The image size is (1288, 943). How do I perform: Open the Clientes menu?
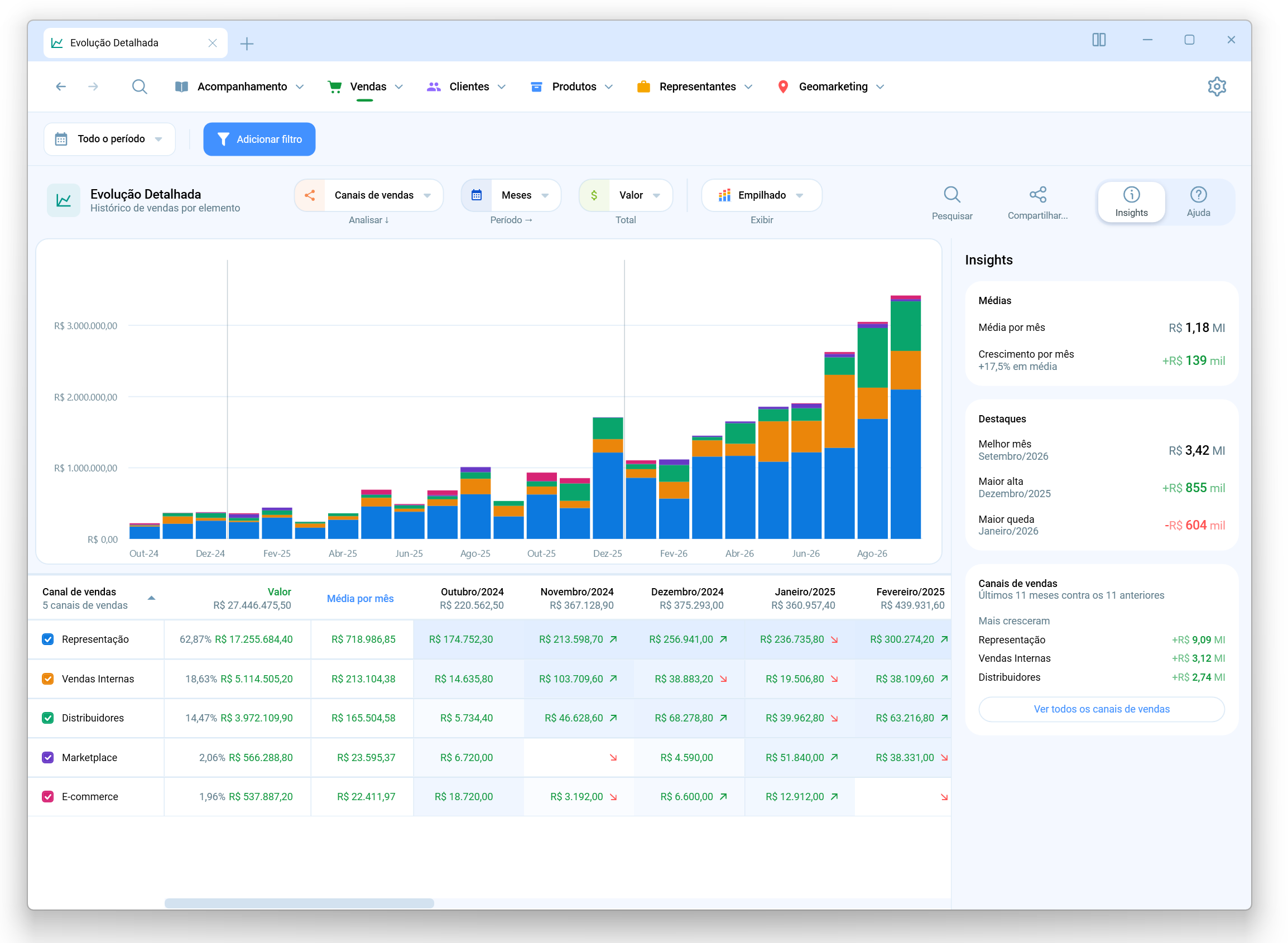467,86
